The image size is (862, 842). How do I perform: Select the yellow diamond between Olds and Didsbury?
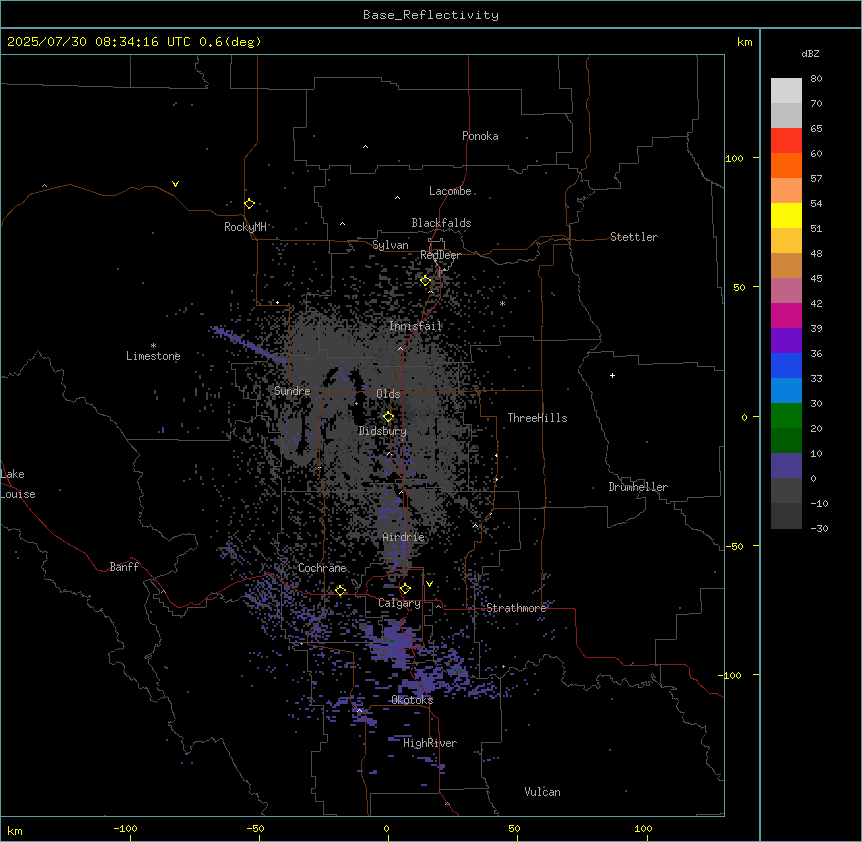tap(388, 417)
